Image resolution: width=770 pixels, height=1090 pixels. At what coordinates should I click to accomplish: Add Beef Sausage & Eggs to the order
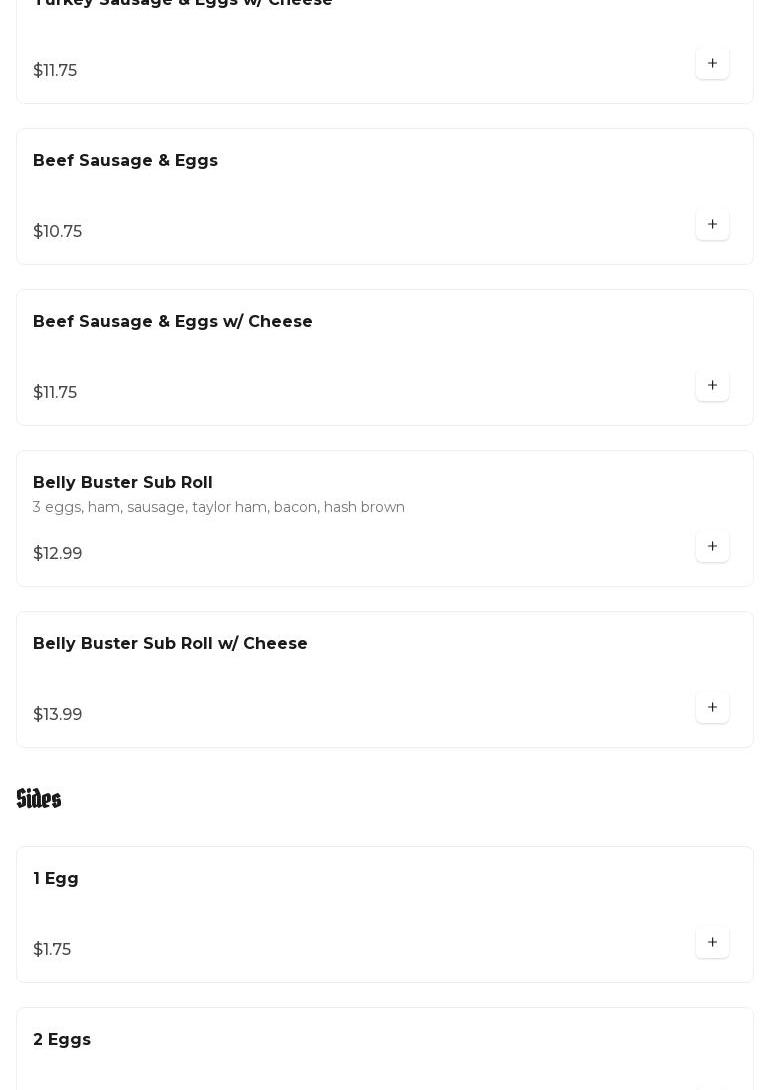click(x=712, y=225)
